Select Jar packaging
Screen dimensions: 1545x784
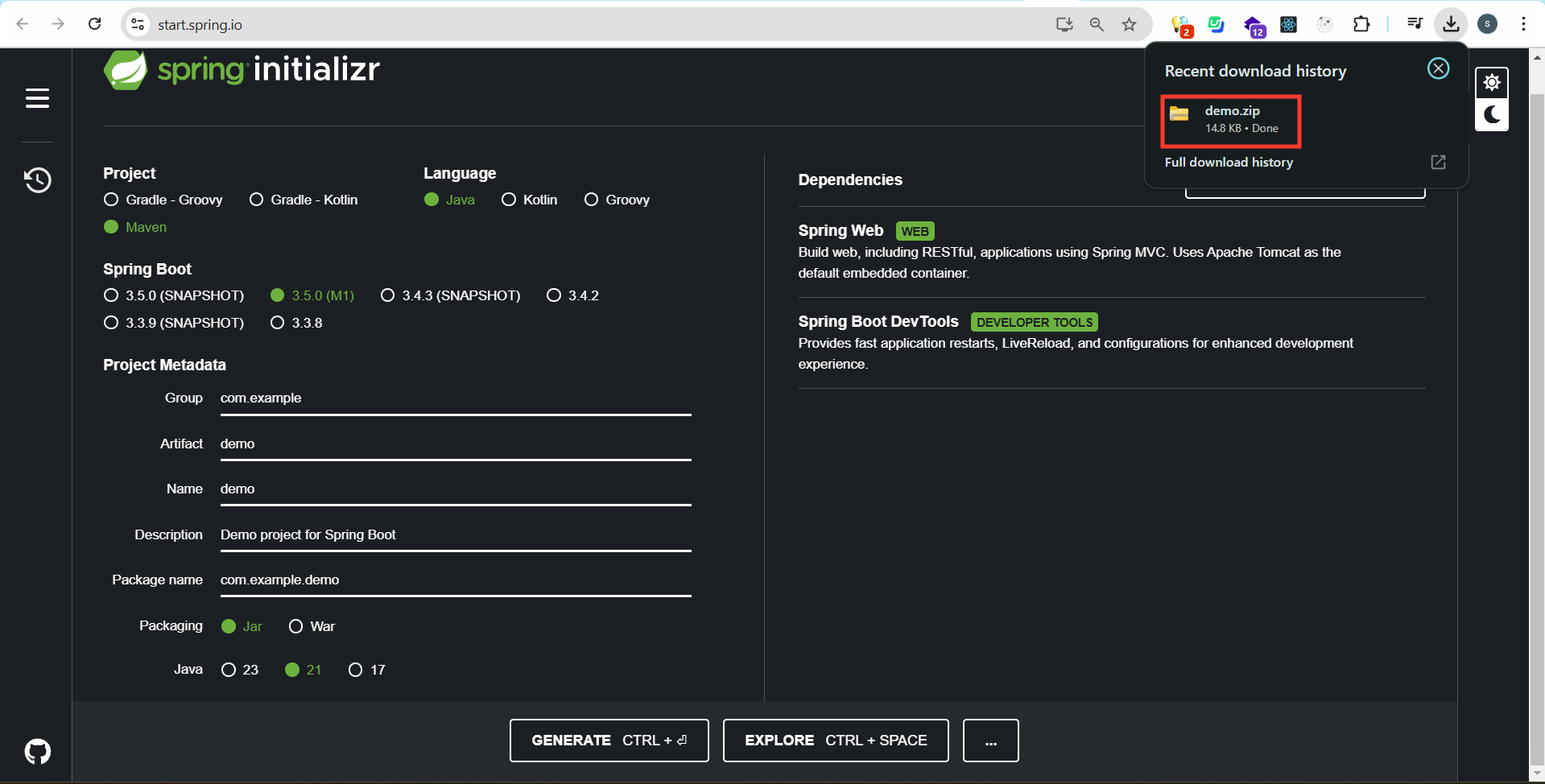point(242,626)
